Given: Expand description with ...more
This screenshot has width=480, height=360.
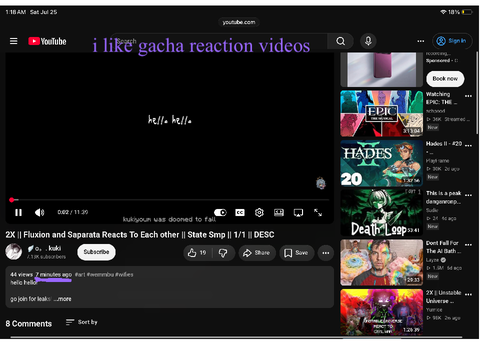Looking at the screenshot, I should 63,299.
